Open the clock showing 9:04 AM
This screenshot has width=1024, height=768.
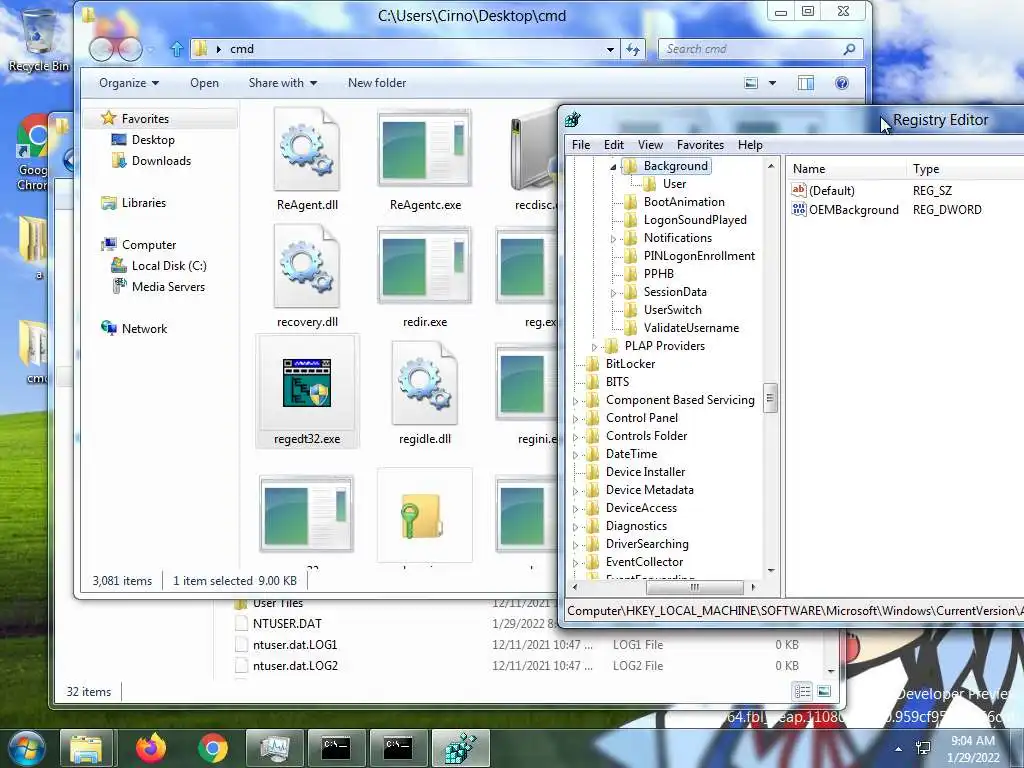click(973, 749)
